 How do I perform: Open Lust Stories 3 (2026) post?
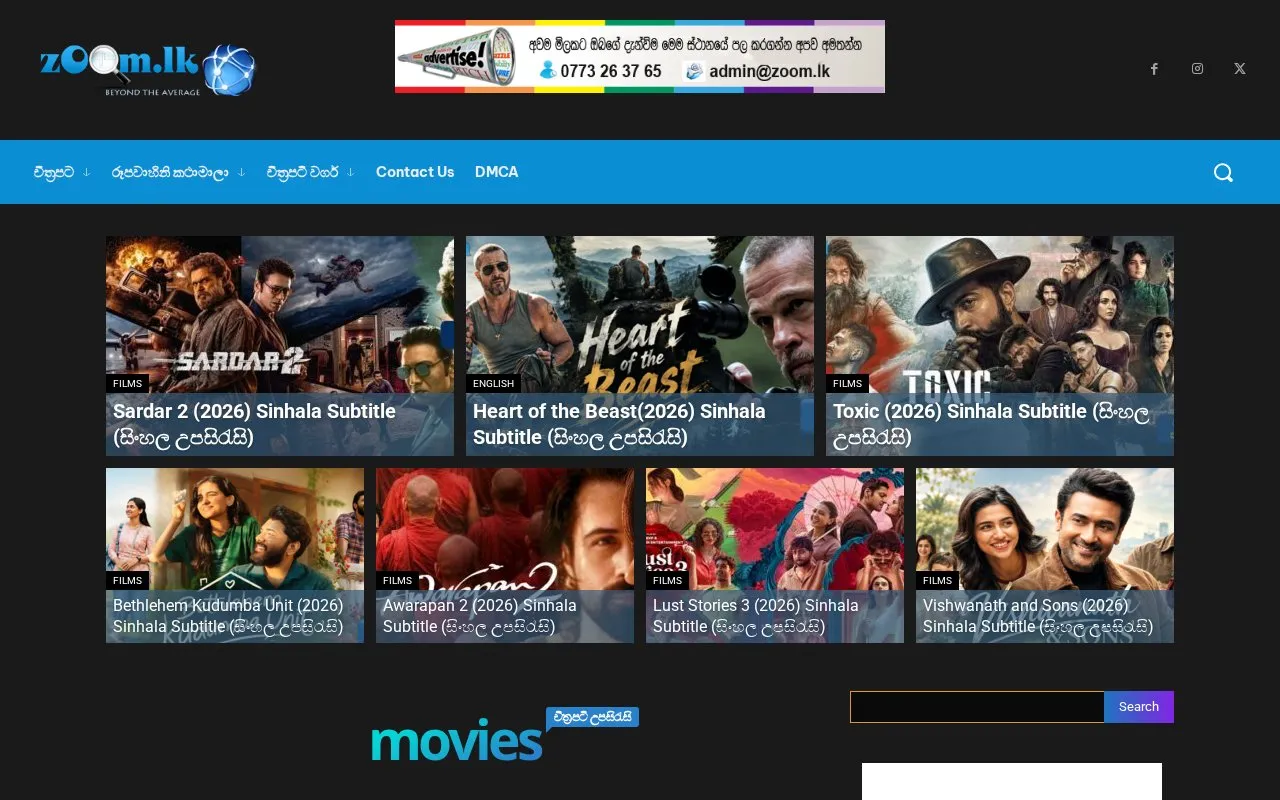click(x=755, y=616)
